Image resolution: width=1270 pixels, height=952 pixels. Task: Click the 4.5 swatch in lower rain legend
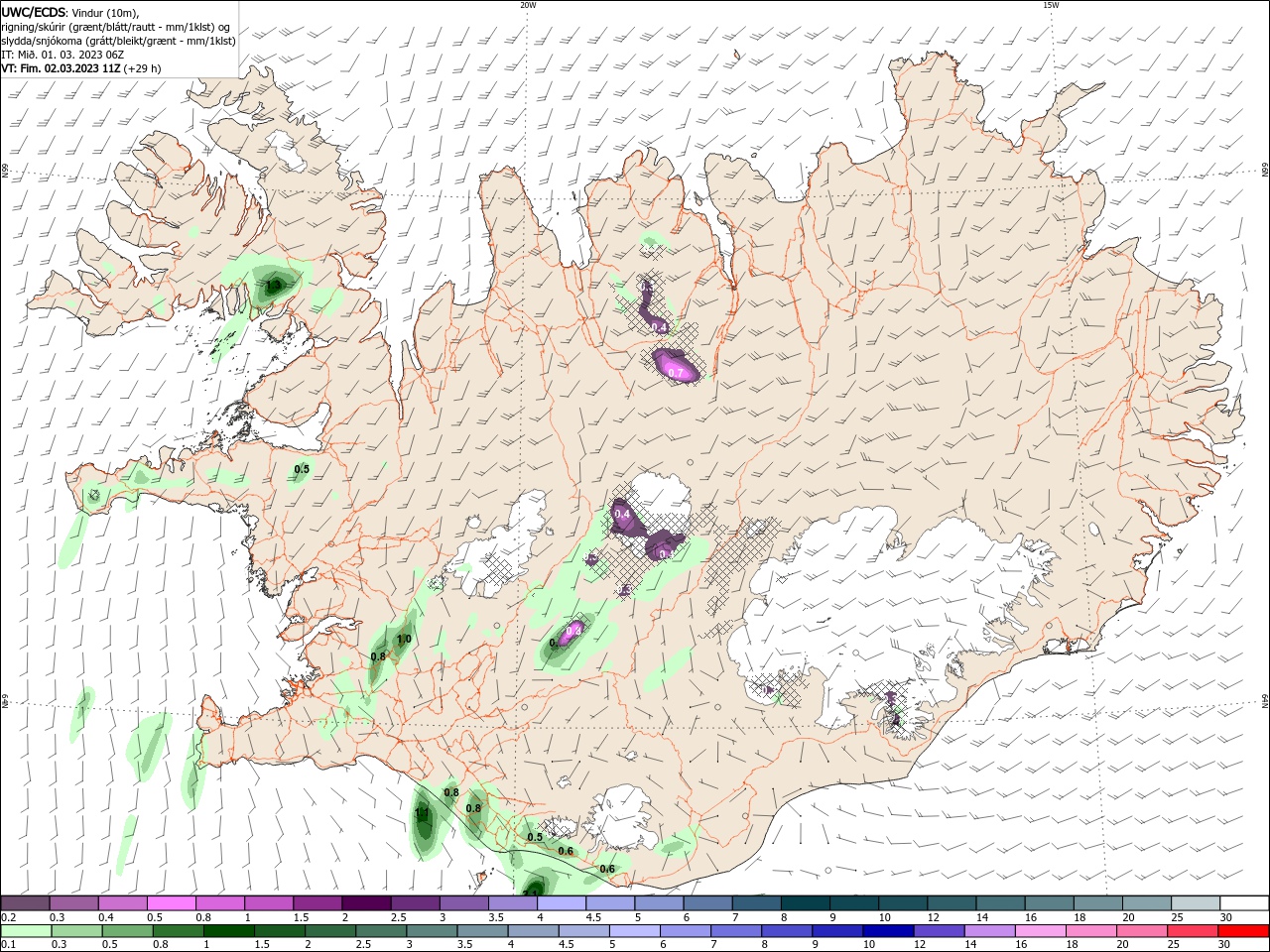[583, 931]
